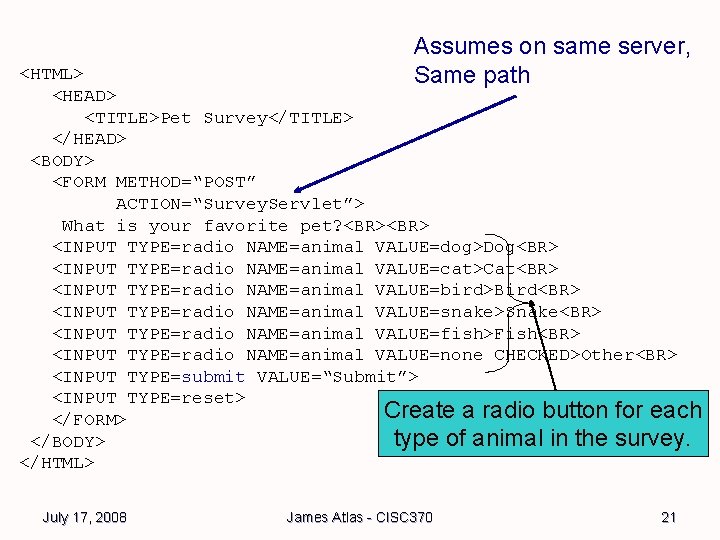The image size is (720, 540).
Task: Select the radio input line VALUE=cat
Action: coord(305,269)
